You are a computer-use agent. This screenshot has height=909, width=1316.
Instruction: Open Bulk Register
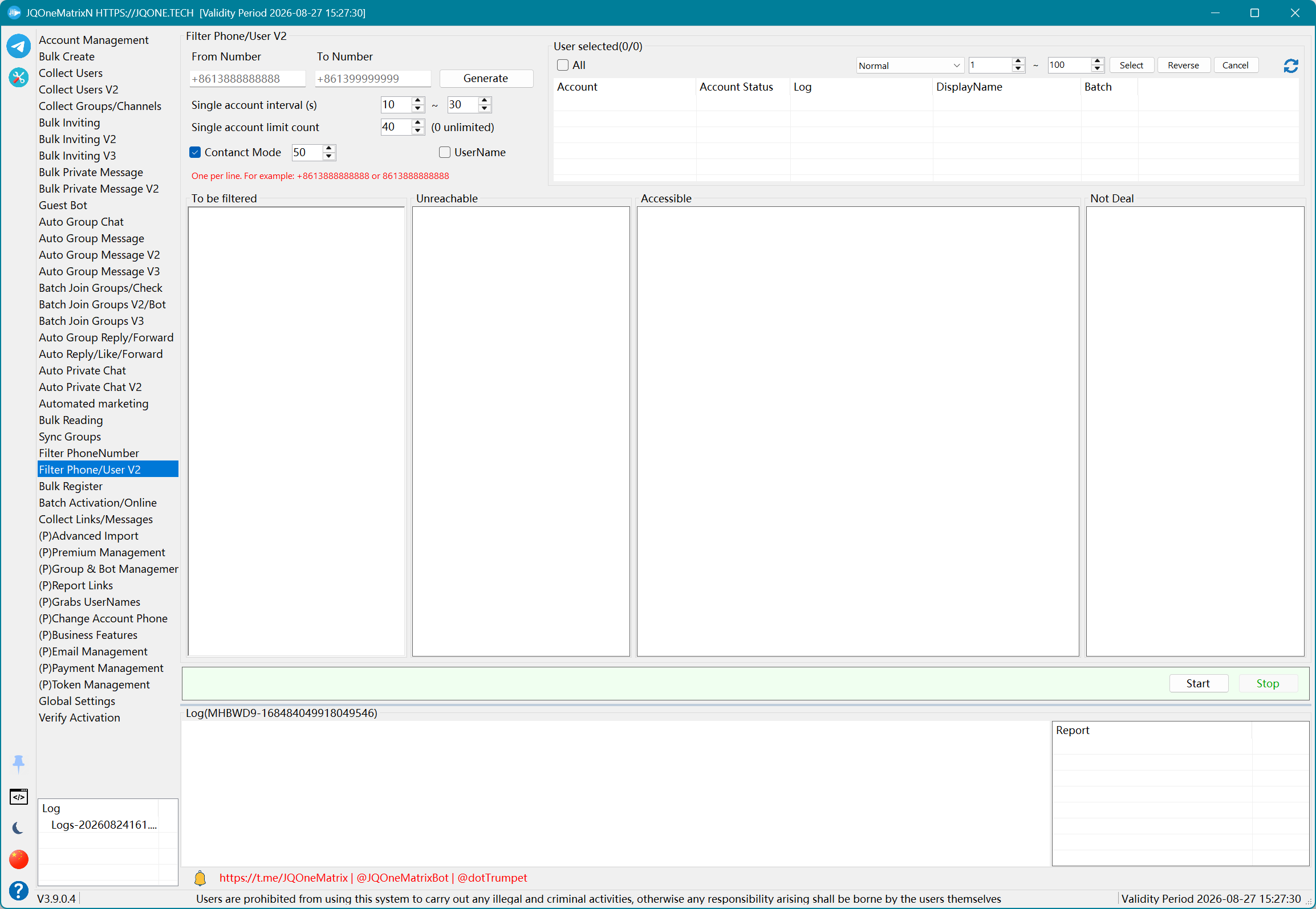(x=71, y=486)
